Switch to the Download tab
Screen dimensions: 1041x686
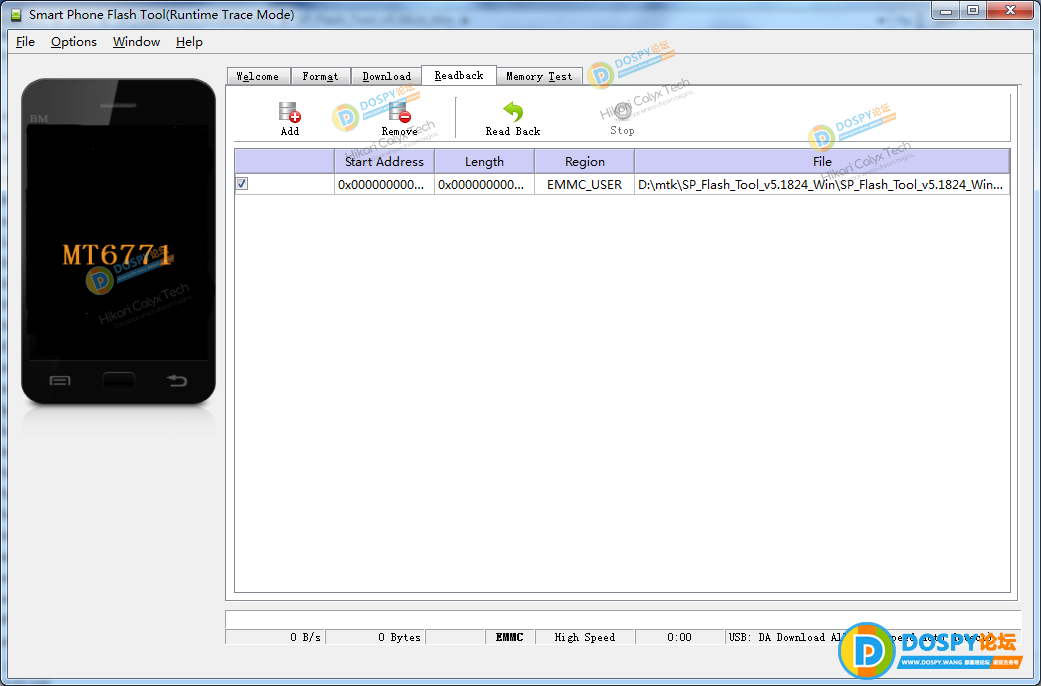(x=386, y=76)
